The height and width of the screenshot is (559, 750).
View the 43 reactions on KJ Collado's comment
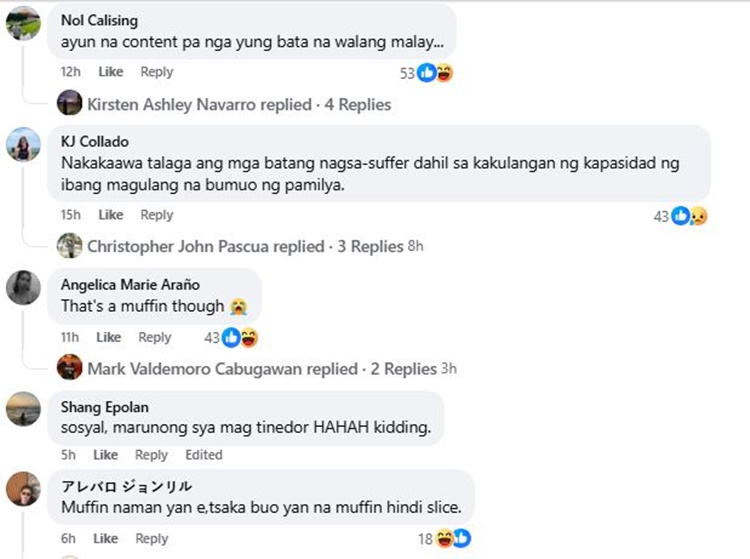click(681, 216)
